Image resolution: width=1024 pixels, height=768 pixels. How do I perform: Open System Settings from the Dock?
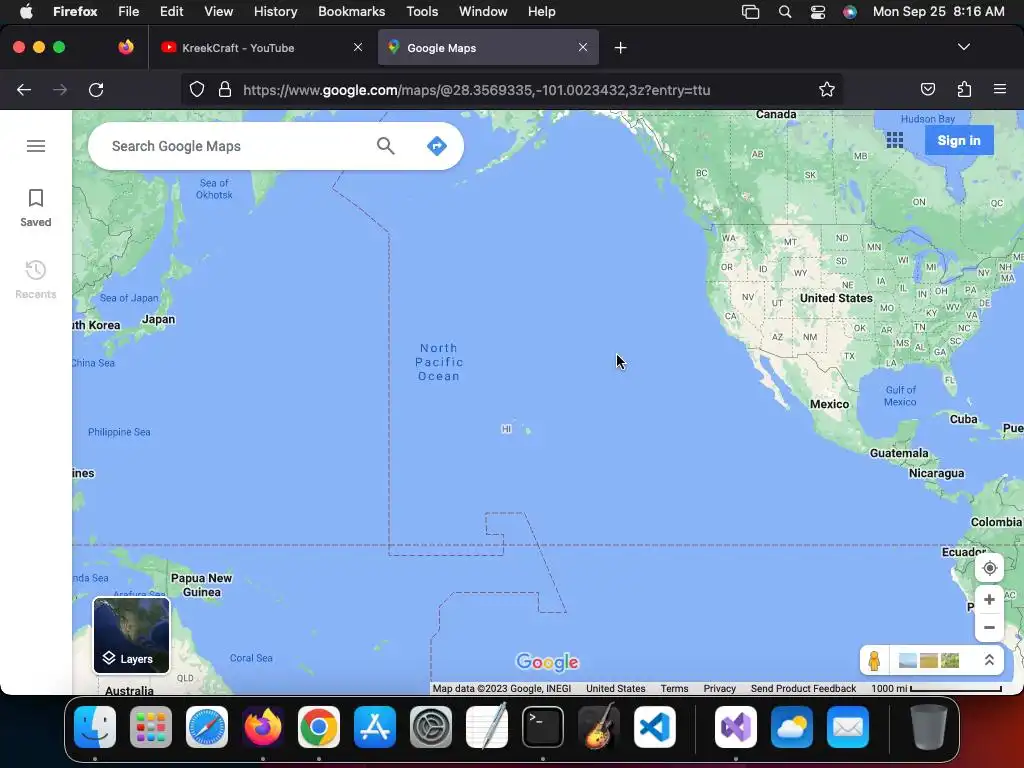click(430, 727)
